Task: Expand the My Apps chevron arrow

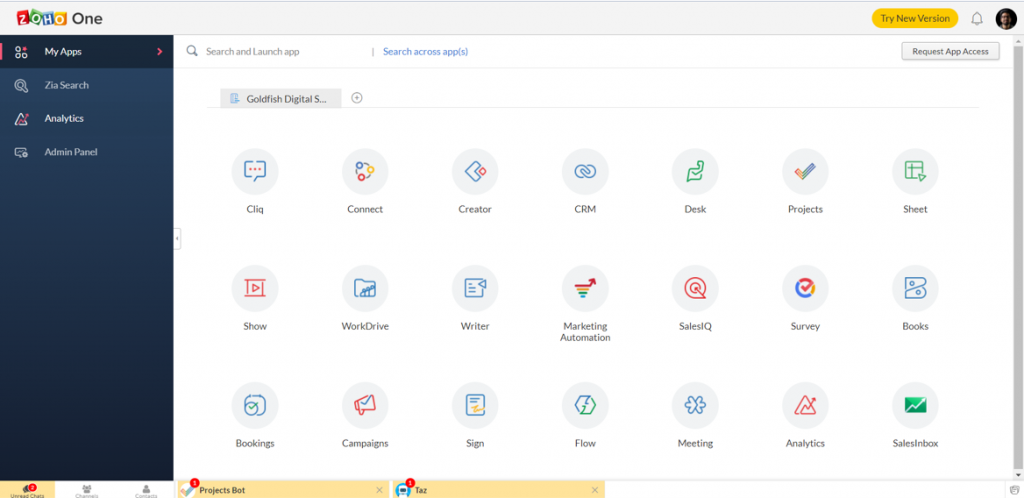Action: pos(159,52)
